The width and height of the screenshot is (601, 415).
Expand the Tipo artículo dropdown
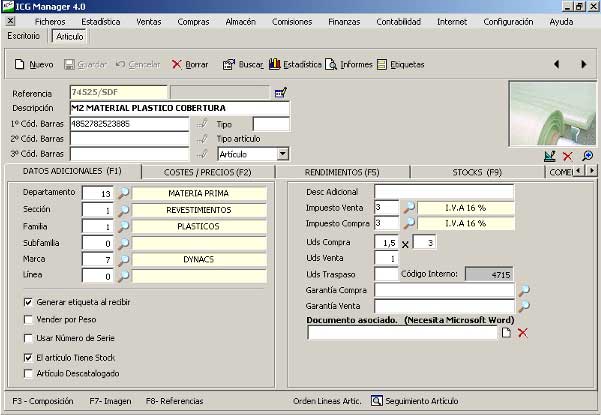click(283, 154)
